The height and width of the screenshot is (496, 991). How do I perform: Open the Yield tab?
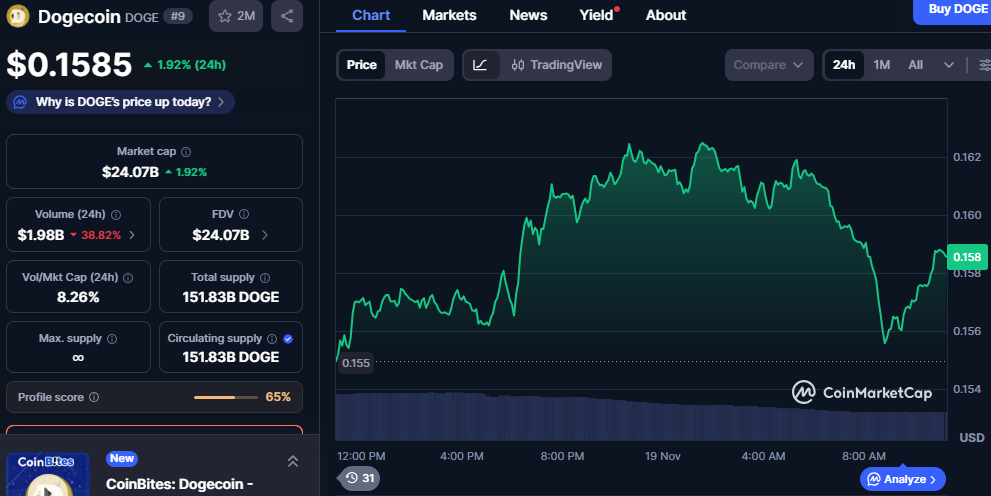pyautogui.click(x=596, y=15)
